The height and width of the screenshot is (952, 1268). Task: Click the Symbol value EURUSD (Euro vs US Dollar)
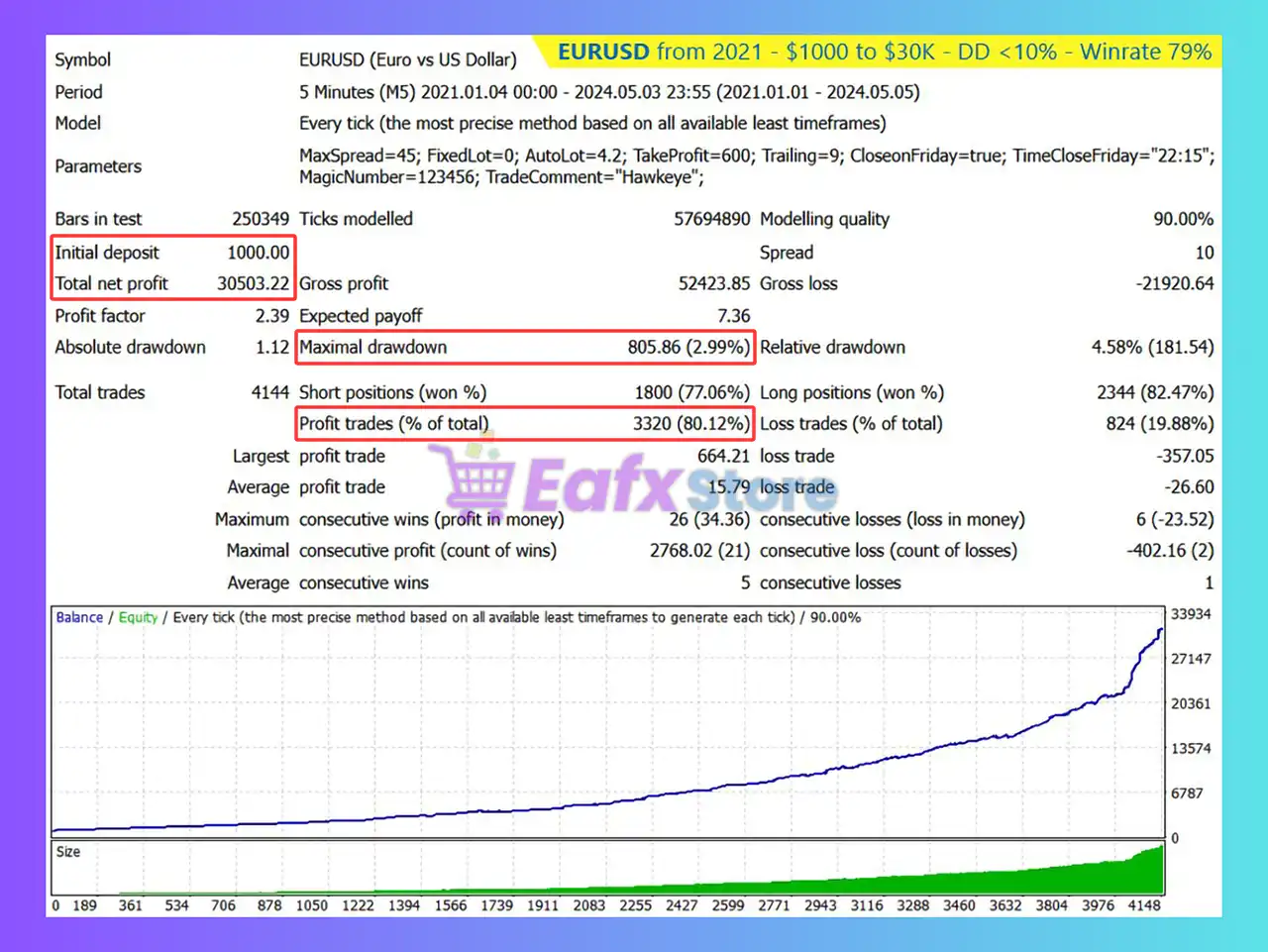tap(408, 59)
